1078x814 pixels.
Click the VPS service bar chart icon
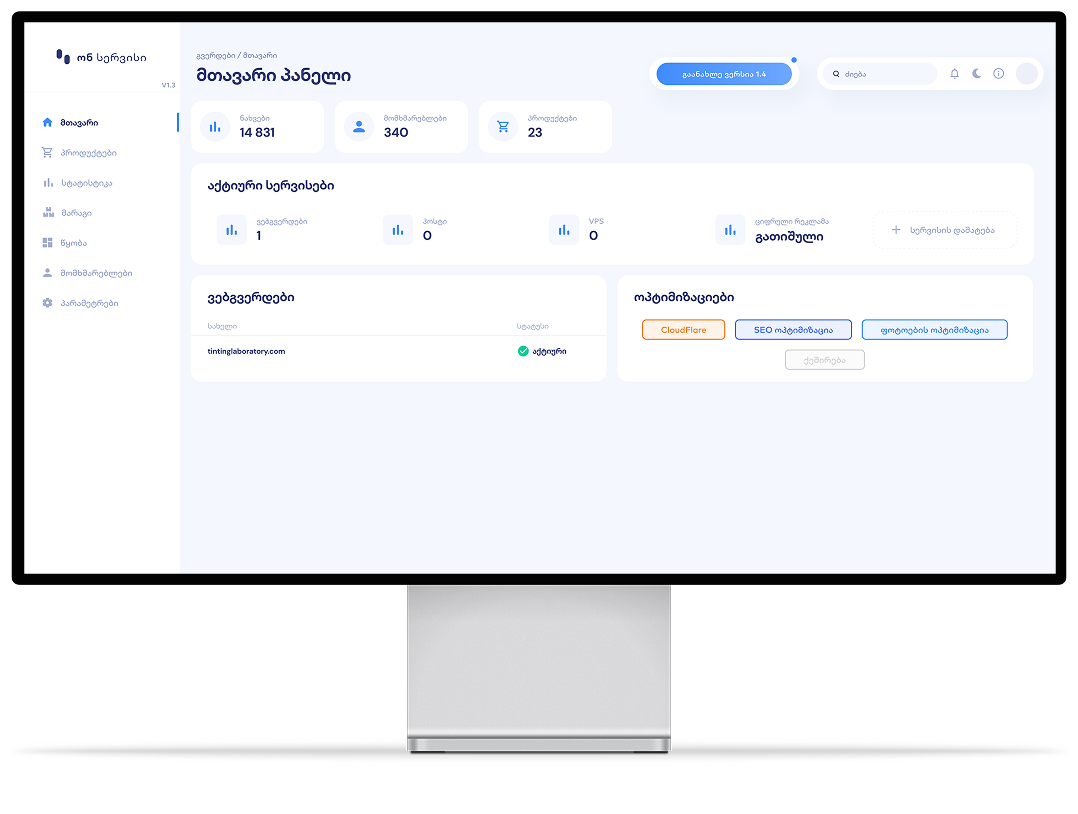tap(564, 230)
